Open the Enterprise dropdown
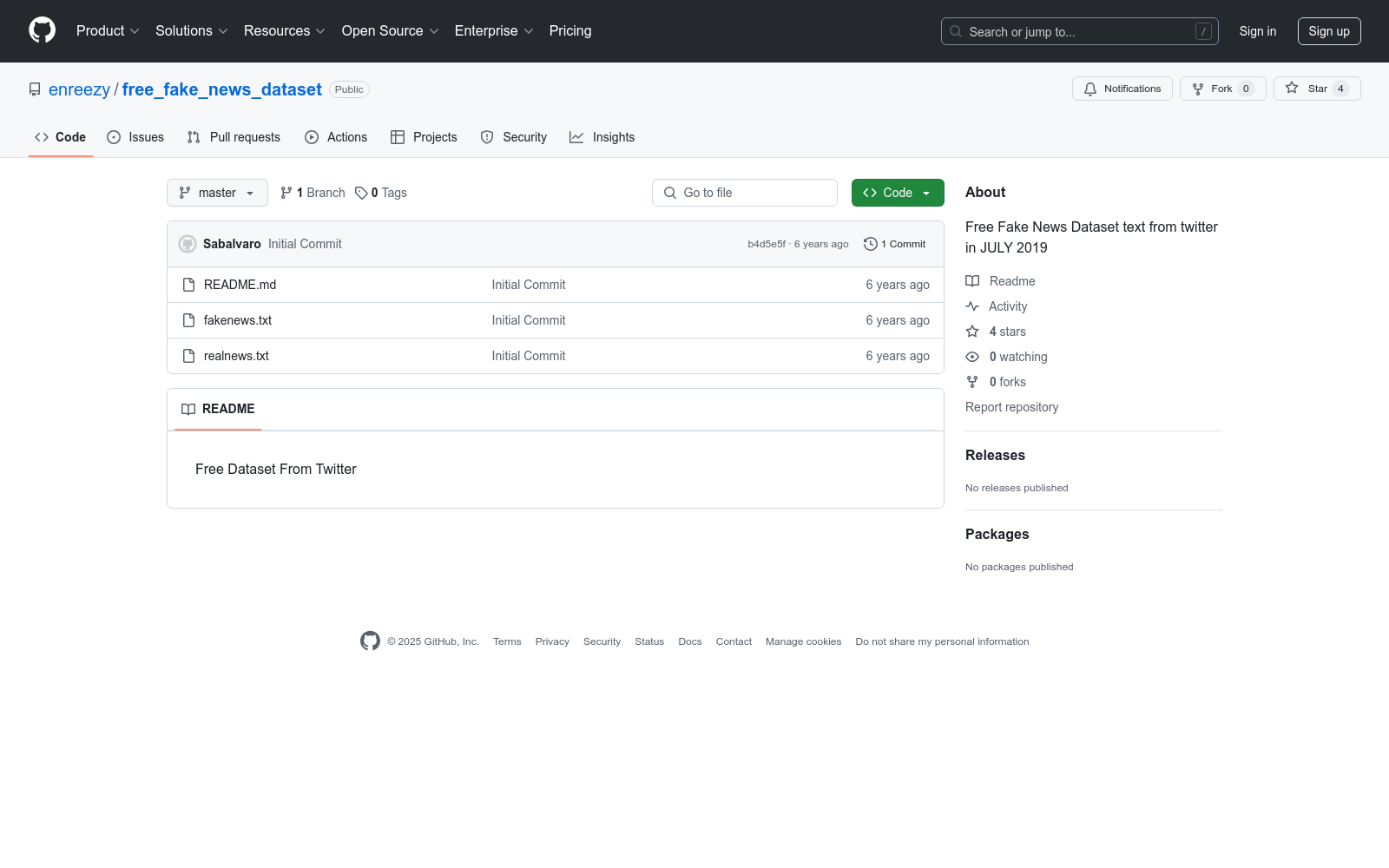The image size is (1389, 868). click(494, 31)
